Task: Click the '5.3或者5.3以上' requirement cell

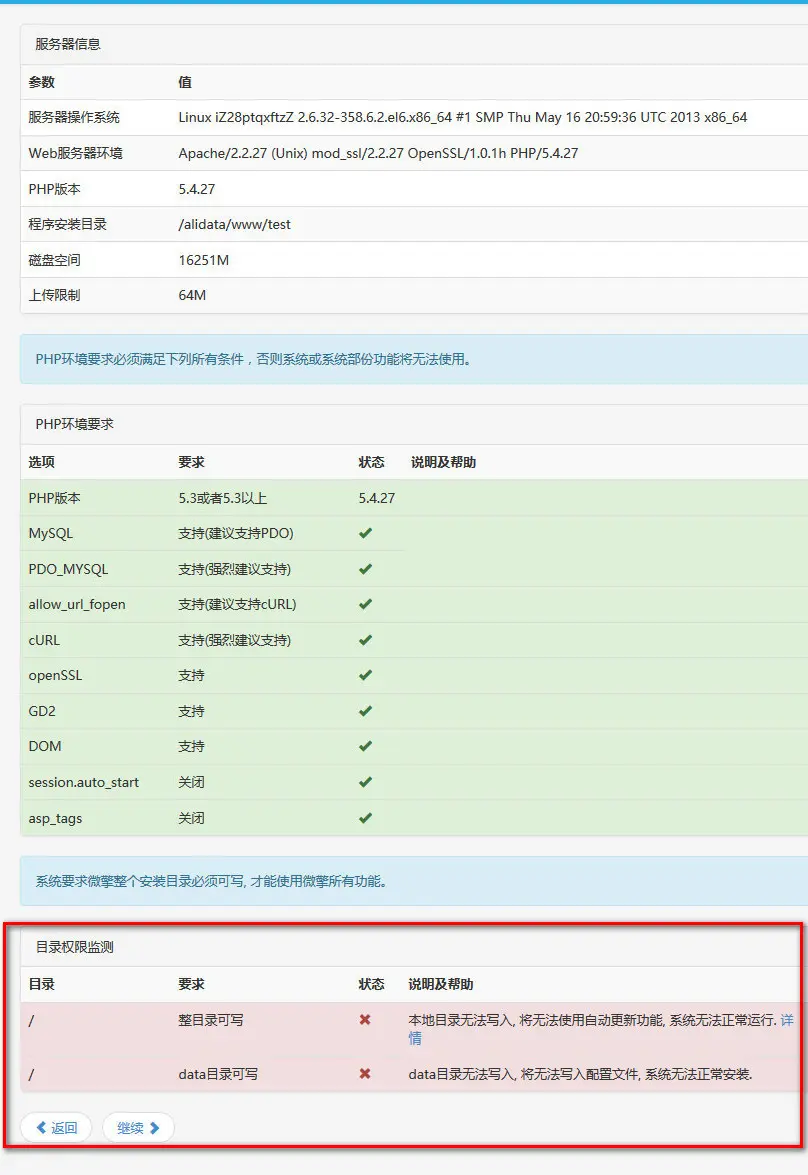Action: 223,498
